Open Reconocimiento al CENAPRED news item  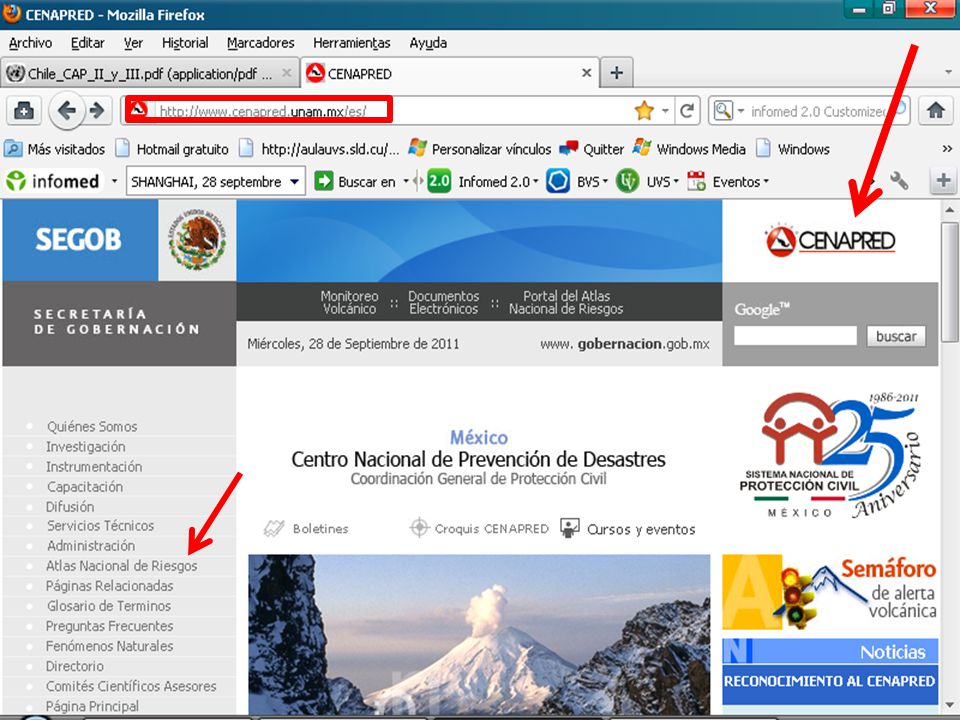pyautogui.click(x=830, y=681)
